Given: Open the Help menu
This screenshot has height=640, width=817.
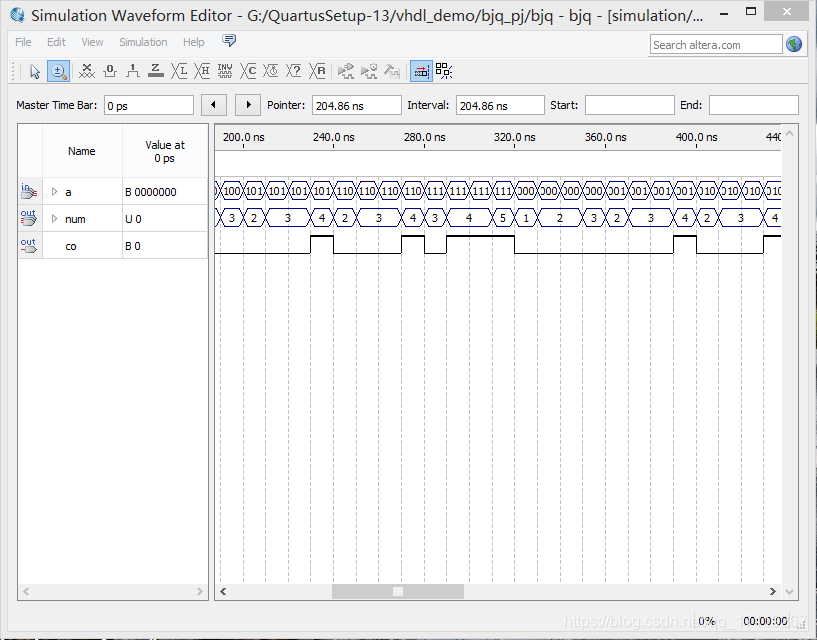Looking at the screenshot, I should 193,42.
